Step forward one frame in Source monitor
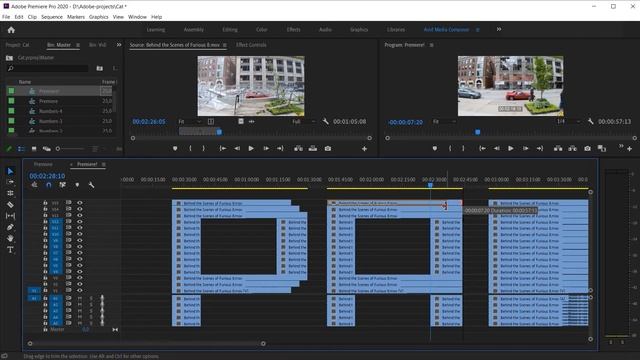 266,149
